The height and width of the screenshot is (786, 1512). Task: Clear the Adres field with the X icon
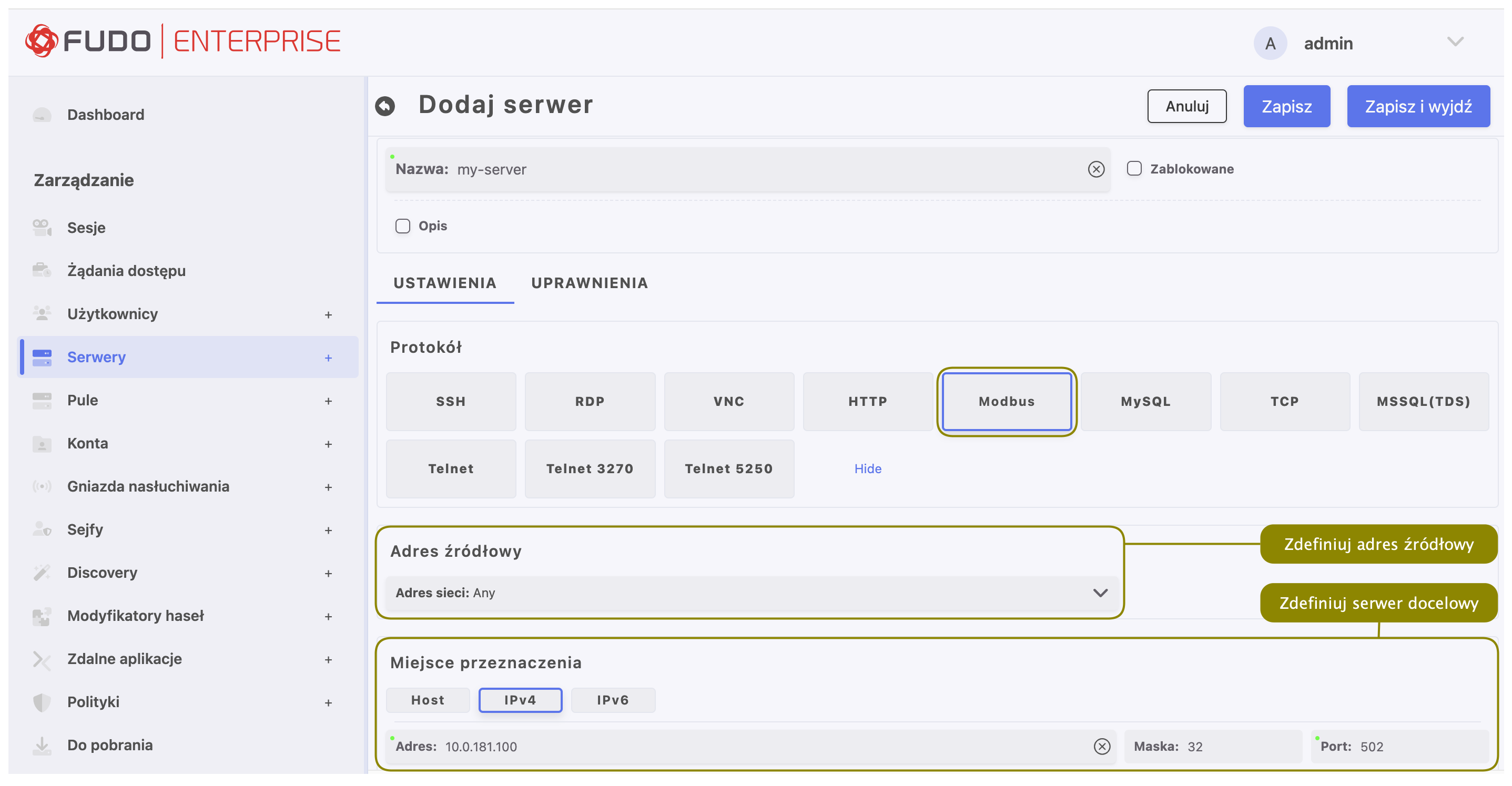[1102, 746]
